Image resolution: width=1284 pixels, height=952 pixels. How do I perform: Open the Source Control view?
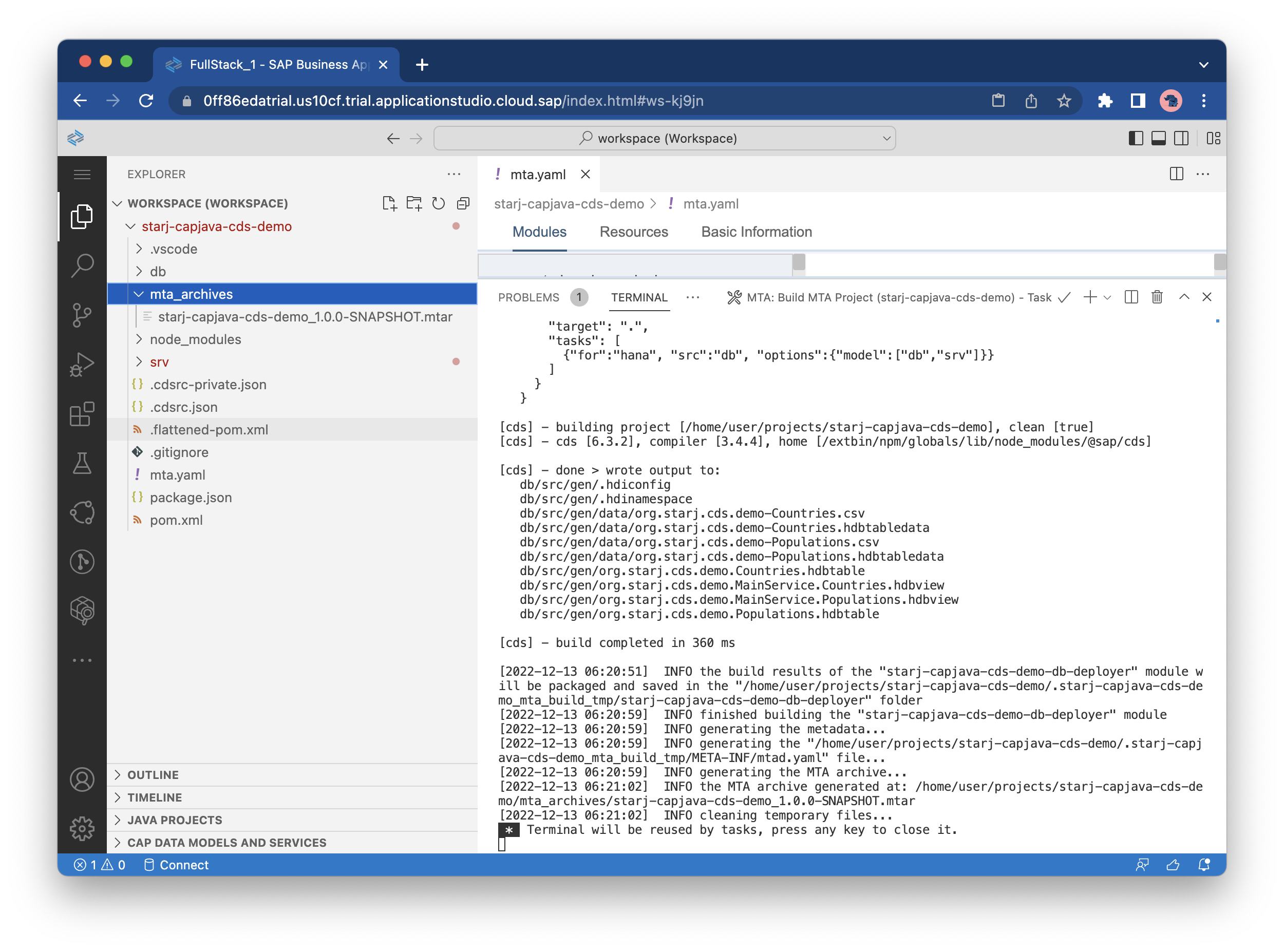(82, 315)
